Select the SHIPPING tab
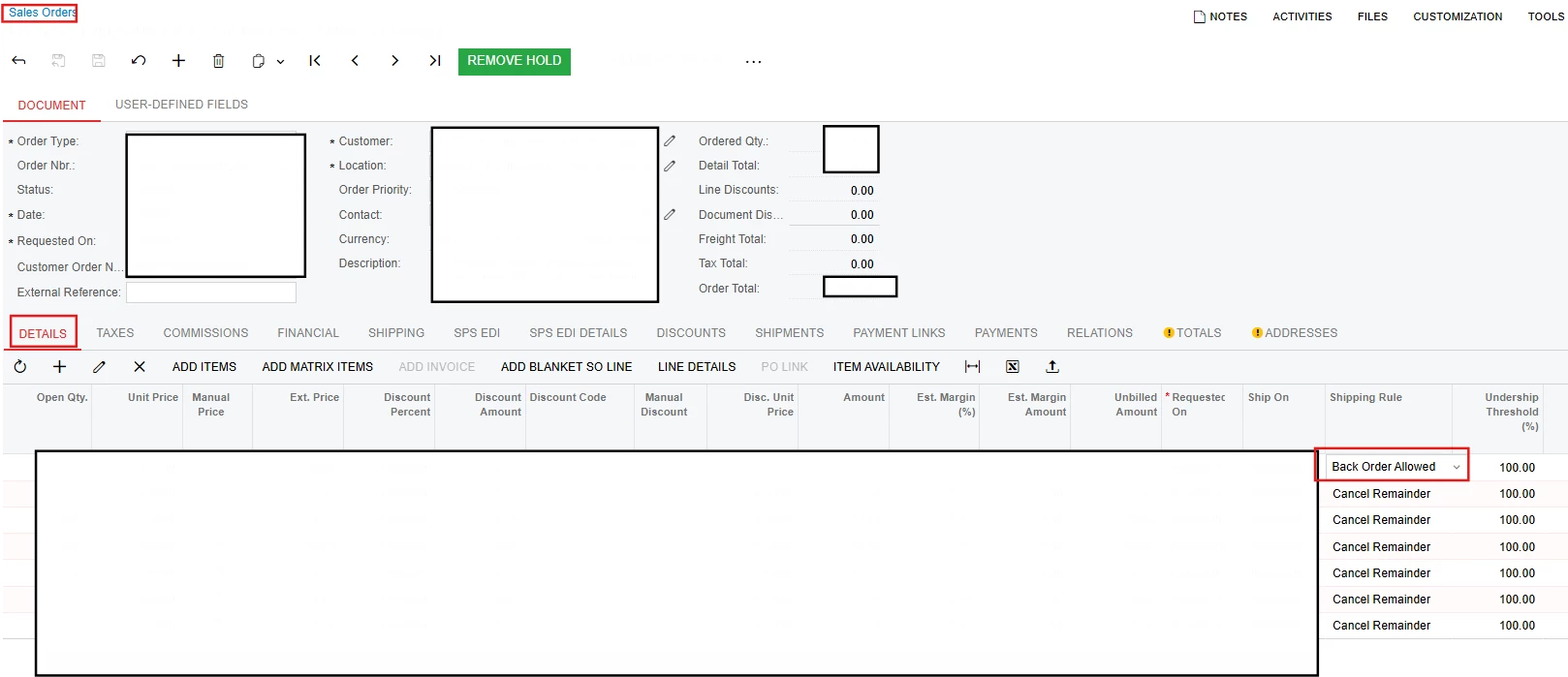 pos(396,333)
